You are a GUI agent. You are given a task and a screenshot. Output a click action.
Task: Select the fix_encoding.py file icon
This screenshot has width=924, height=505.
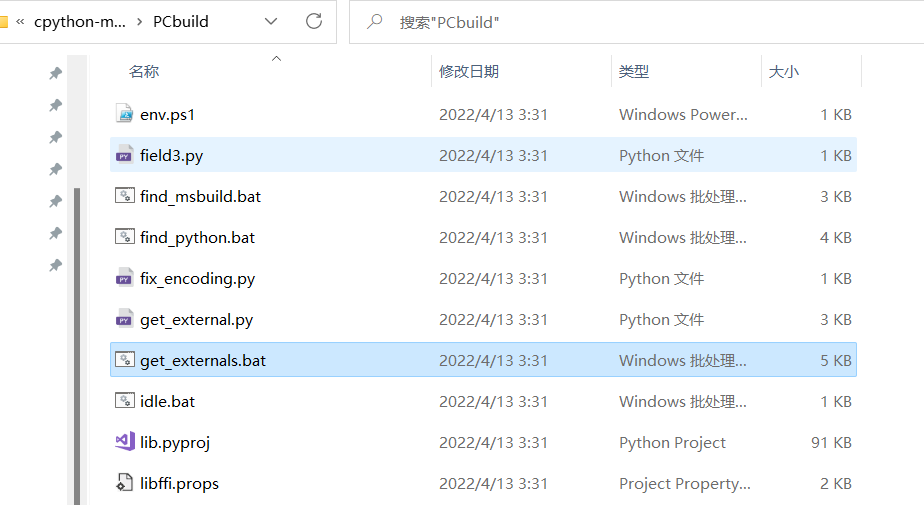click(125, 278)
